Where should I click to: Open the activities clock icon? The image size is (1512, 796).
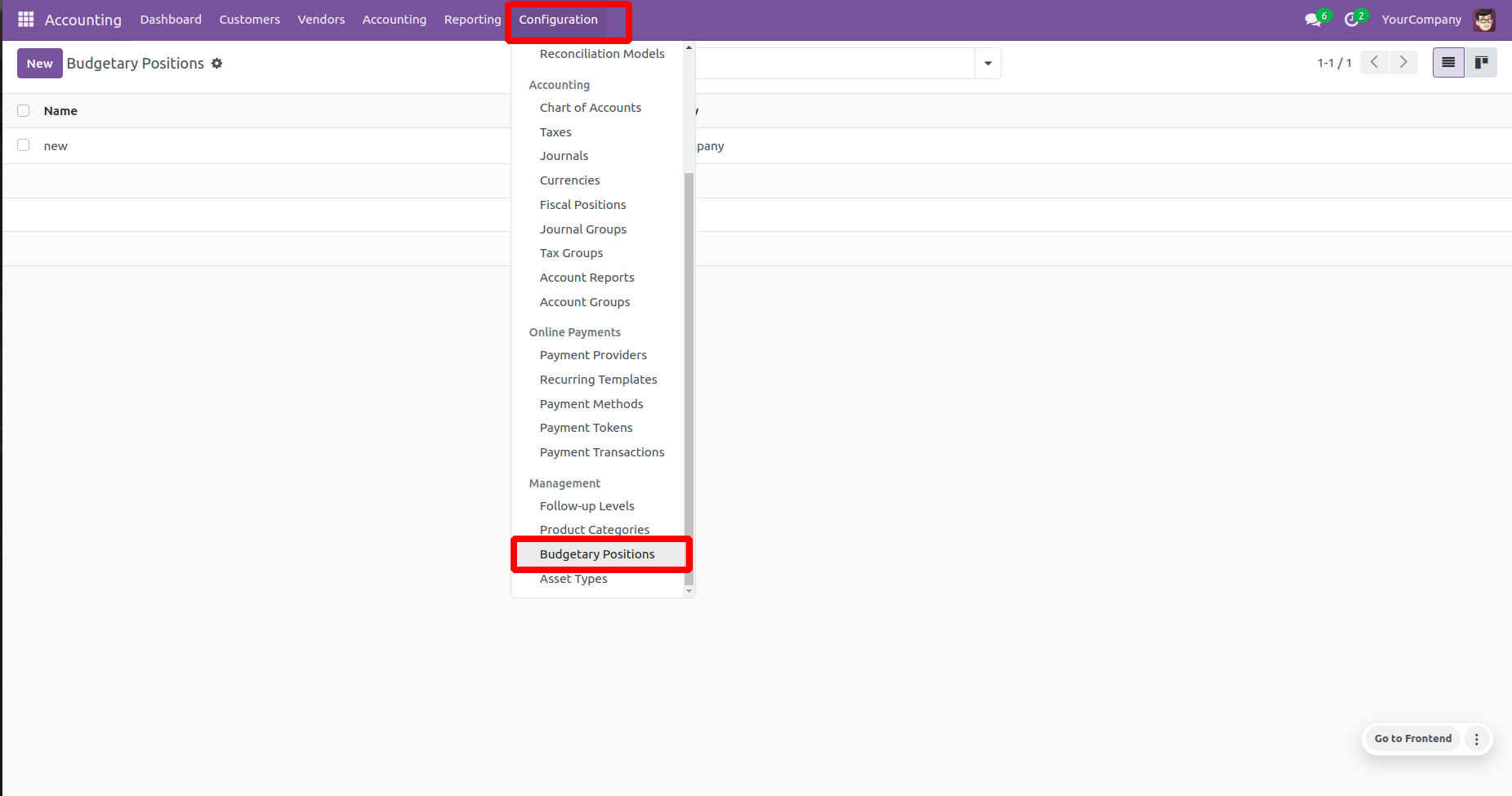coord(1352,20)
